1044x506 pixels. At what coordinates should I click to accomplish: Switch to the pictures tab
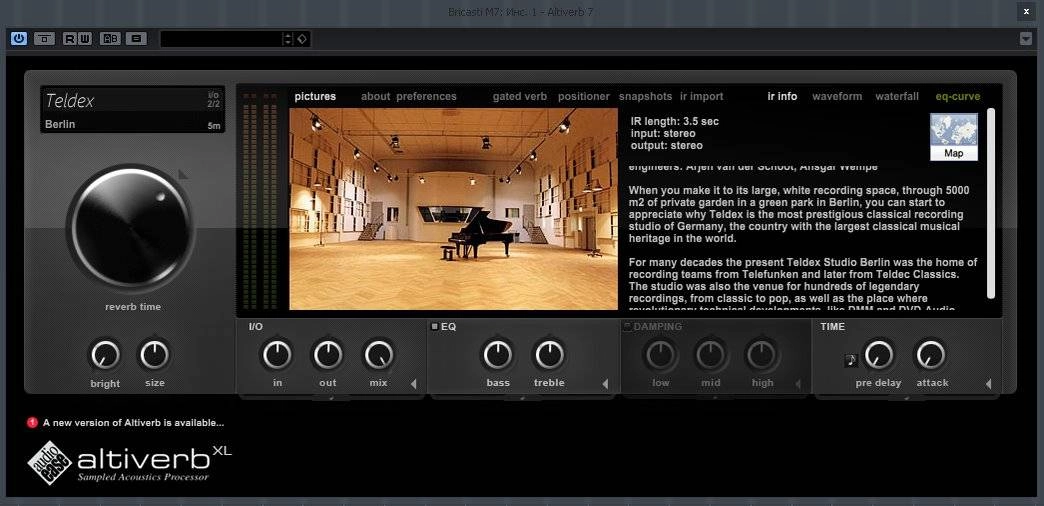(x=315, y=97)
